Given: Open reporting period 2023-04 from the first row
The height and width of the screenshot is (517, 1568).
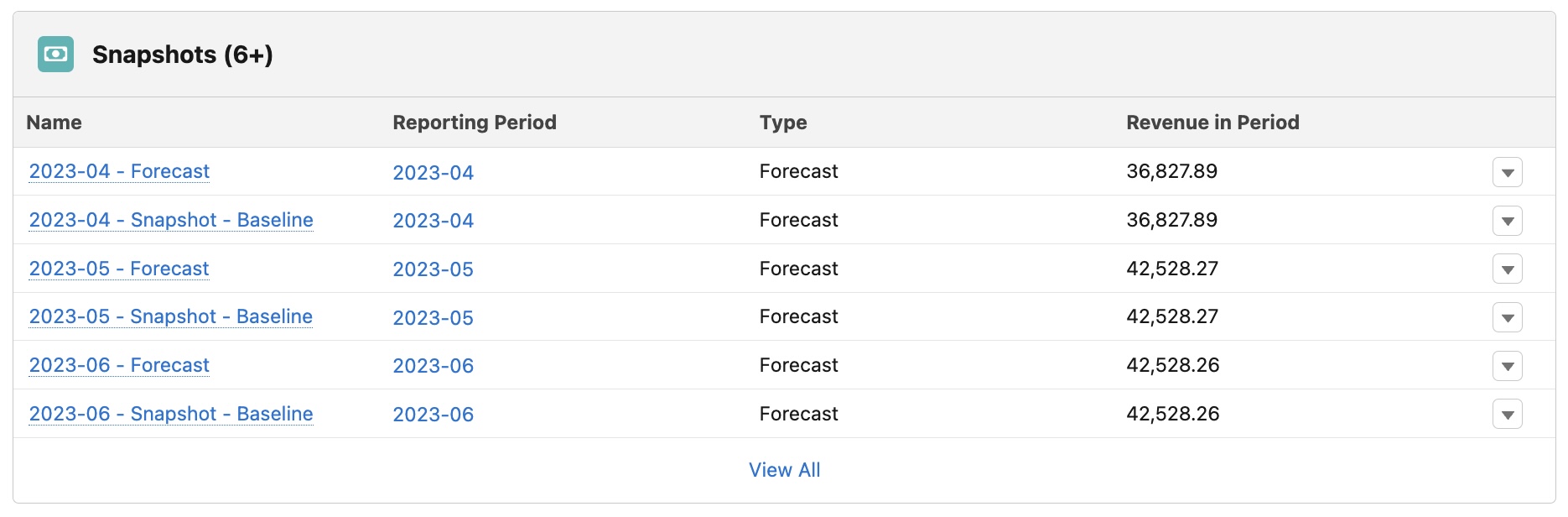Looking at the screenshot, I should point(434,173).
